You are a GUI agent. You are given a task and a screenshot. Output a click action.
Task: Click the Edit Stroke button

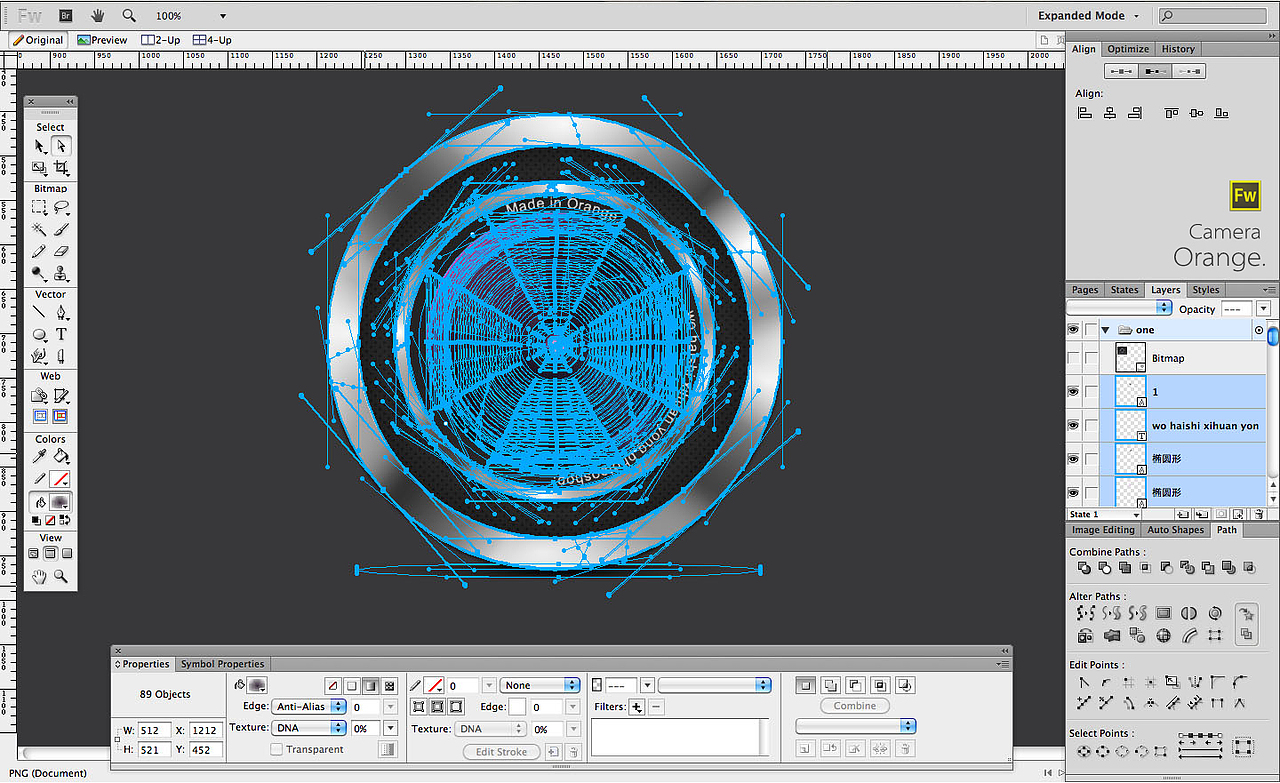tap(500, 752)
